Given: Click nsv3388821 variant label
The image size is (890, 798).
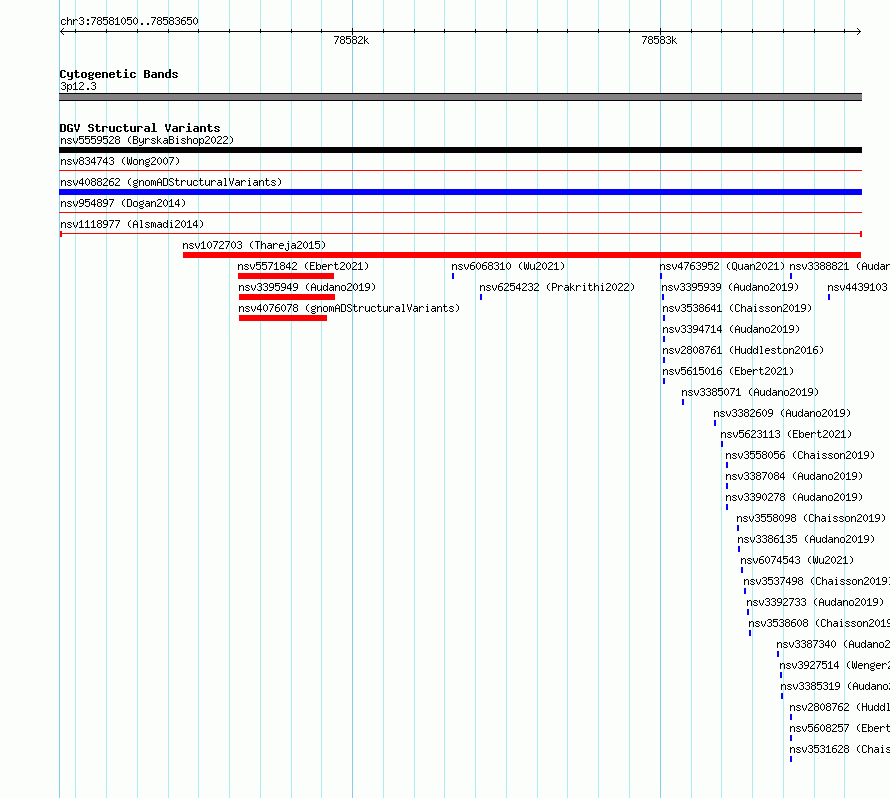Looking at the screenshot, I should (839, 266).
